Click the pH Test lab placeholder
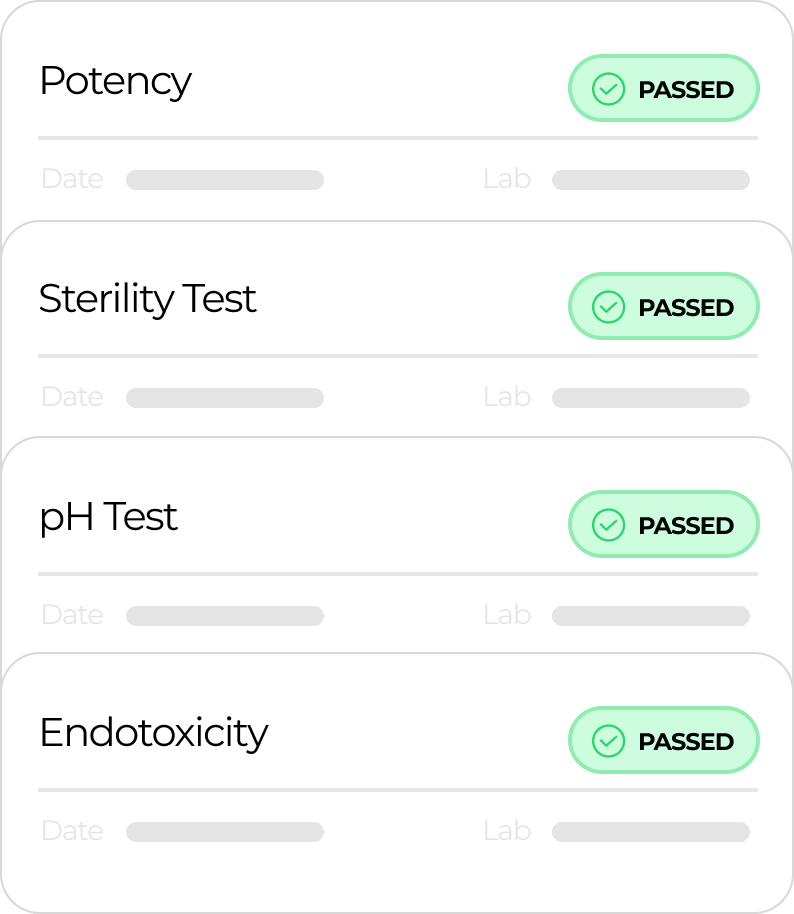The image size is (794, 914). point(651,616)
